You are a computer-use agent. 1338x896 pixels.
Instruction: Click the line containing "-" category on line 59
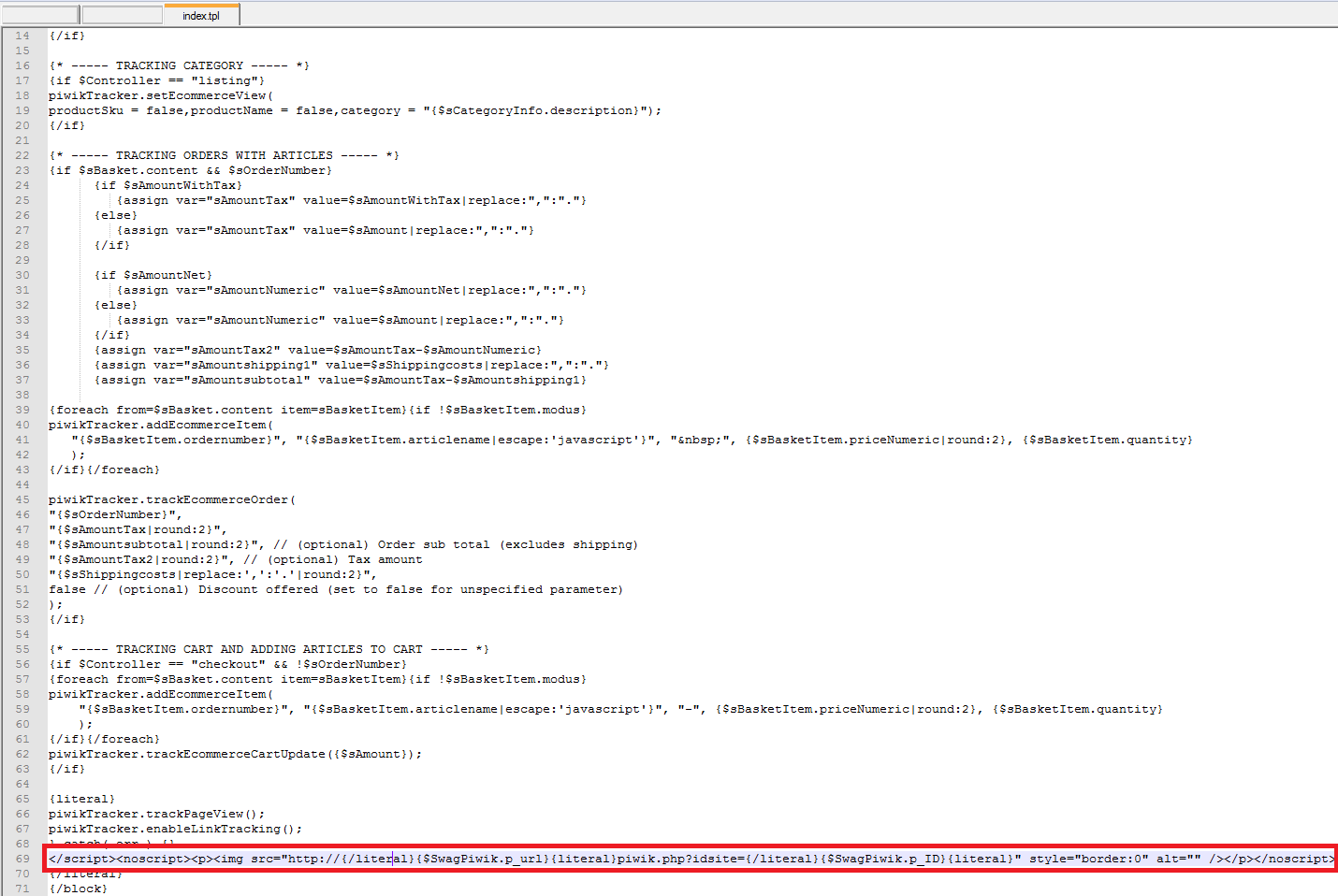point(621,709)
